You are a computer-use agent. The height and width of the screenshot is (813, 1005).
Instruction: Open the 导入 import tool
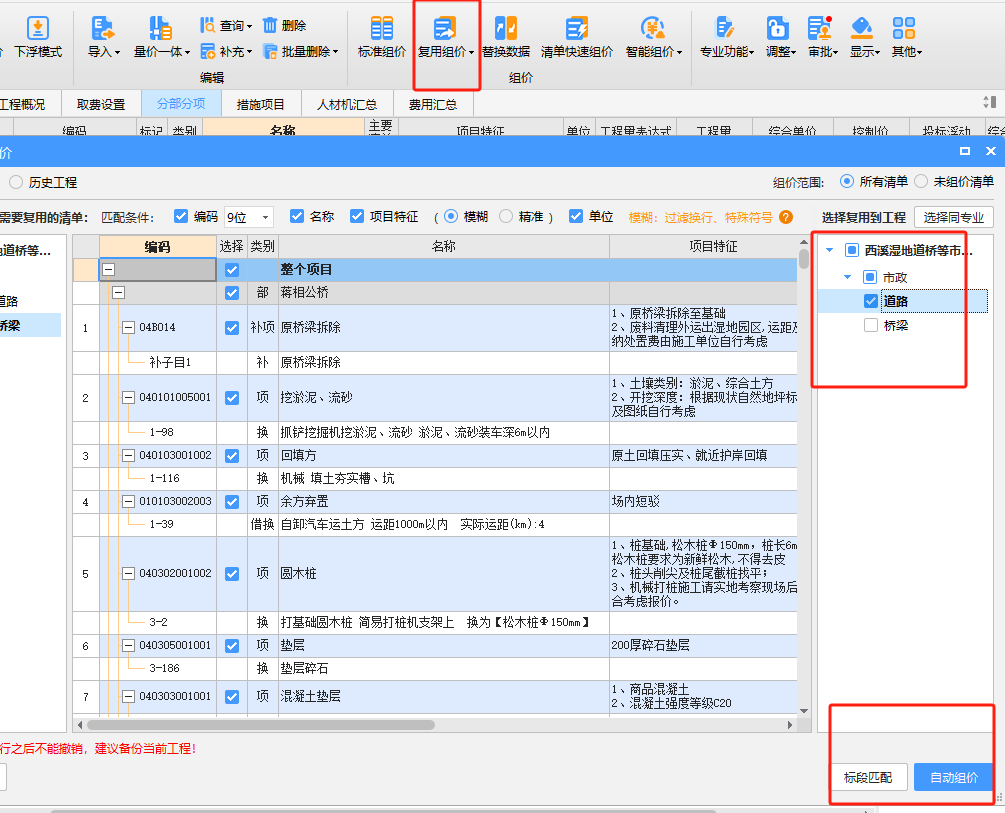pyautogui.click(x=103, y=29)
